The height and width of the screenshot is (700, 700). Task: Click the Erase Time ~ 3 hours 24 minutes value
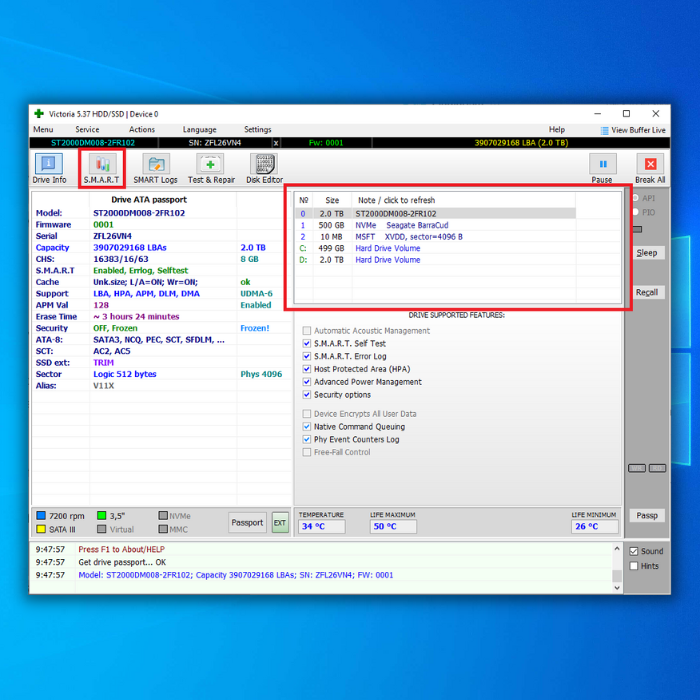[x=136, y=317]
